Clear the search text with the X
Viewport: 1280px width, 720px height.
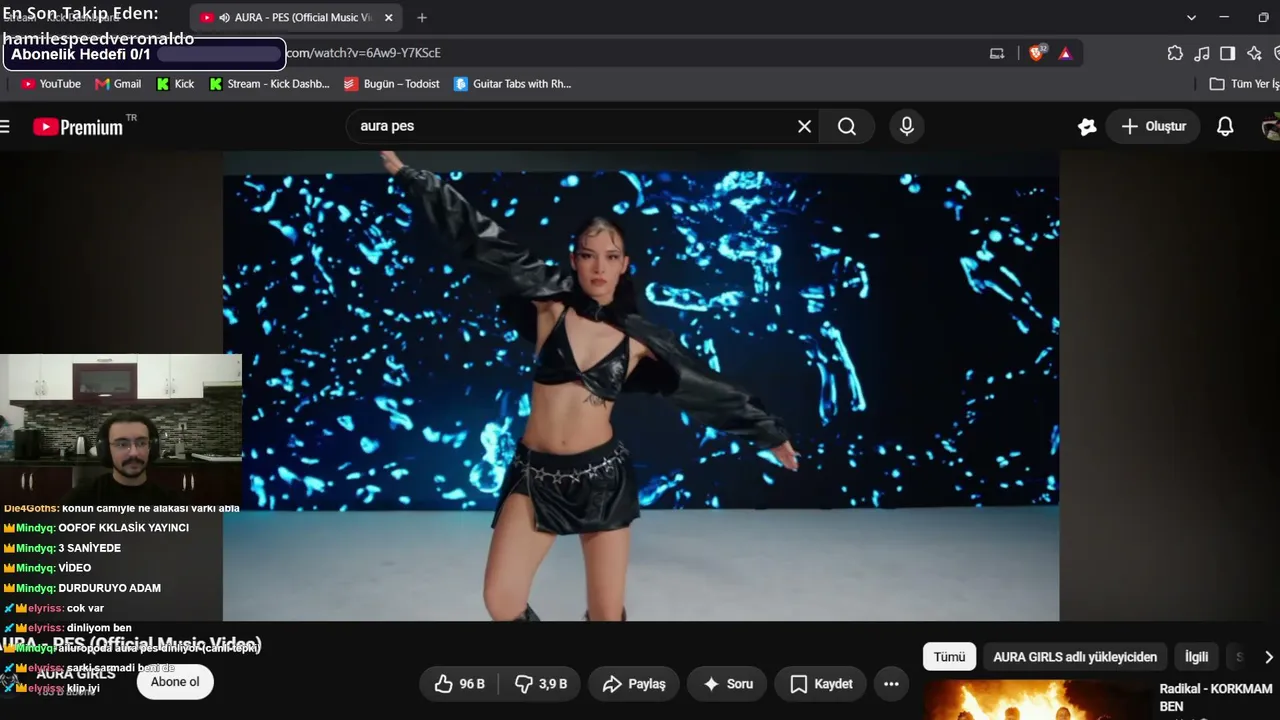click(804, 126)
